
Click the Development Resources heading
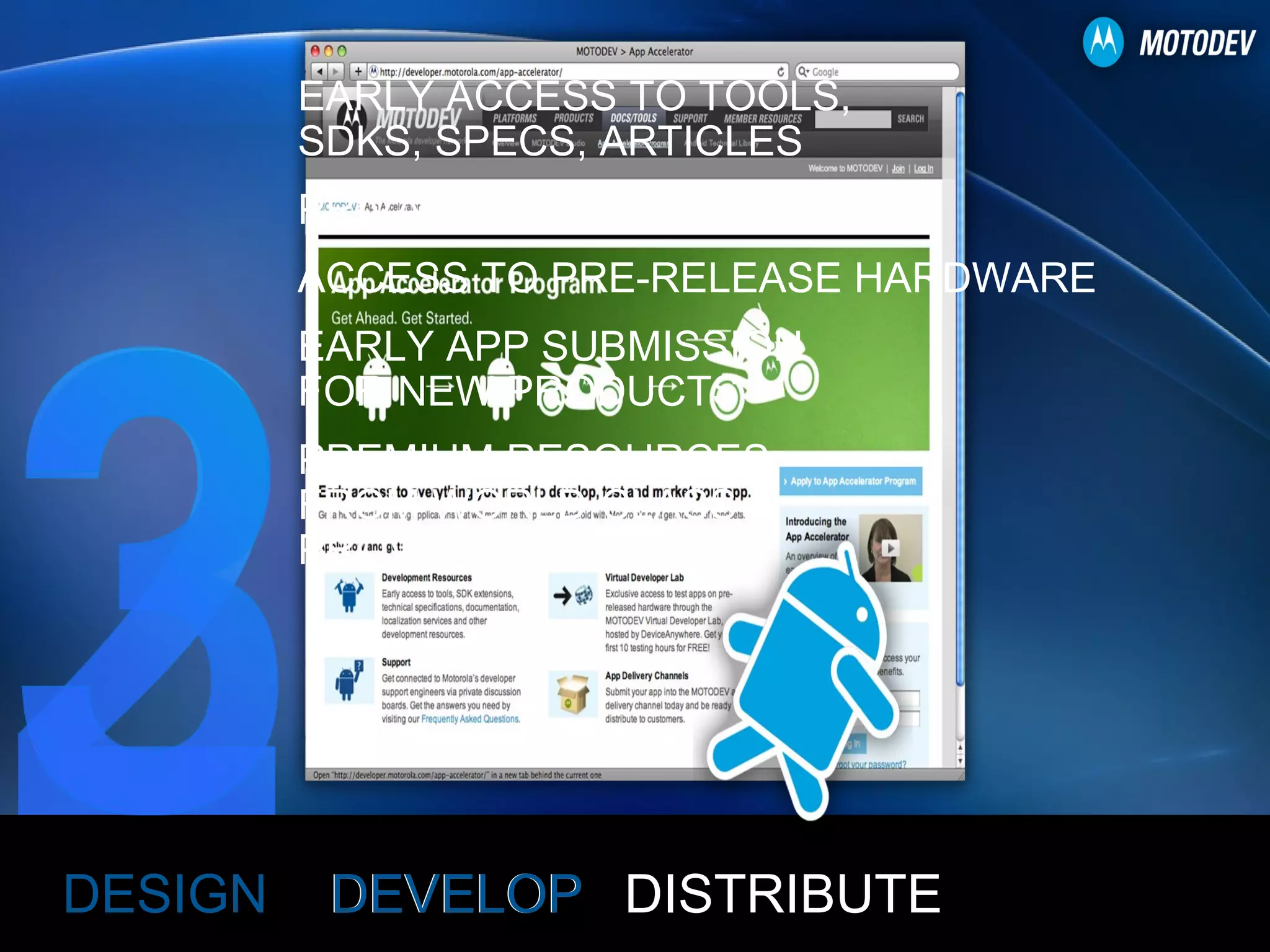[427, 578]
